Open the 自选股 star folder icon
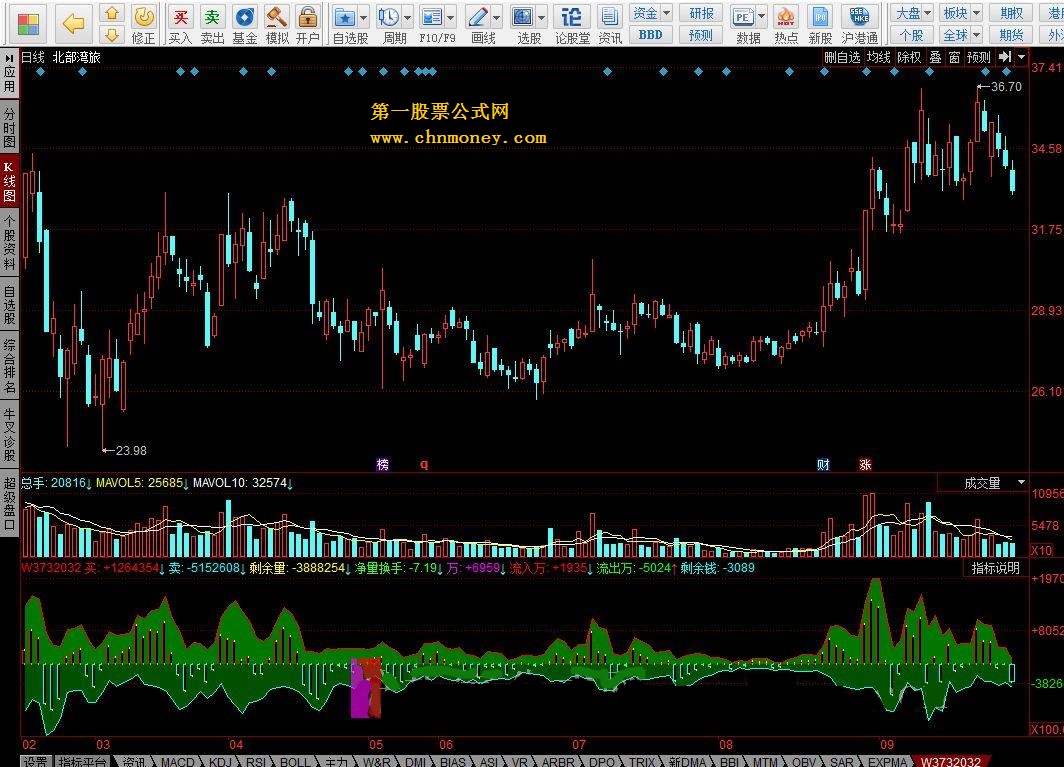The width and height of the screenshot is (1064, 767). click(x=345, y=17)
